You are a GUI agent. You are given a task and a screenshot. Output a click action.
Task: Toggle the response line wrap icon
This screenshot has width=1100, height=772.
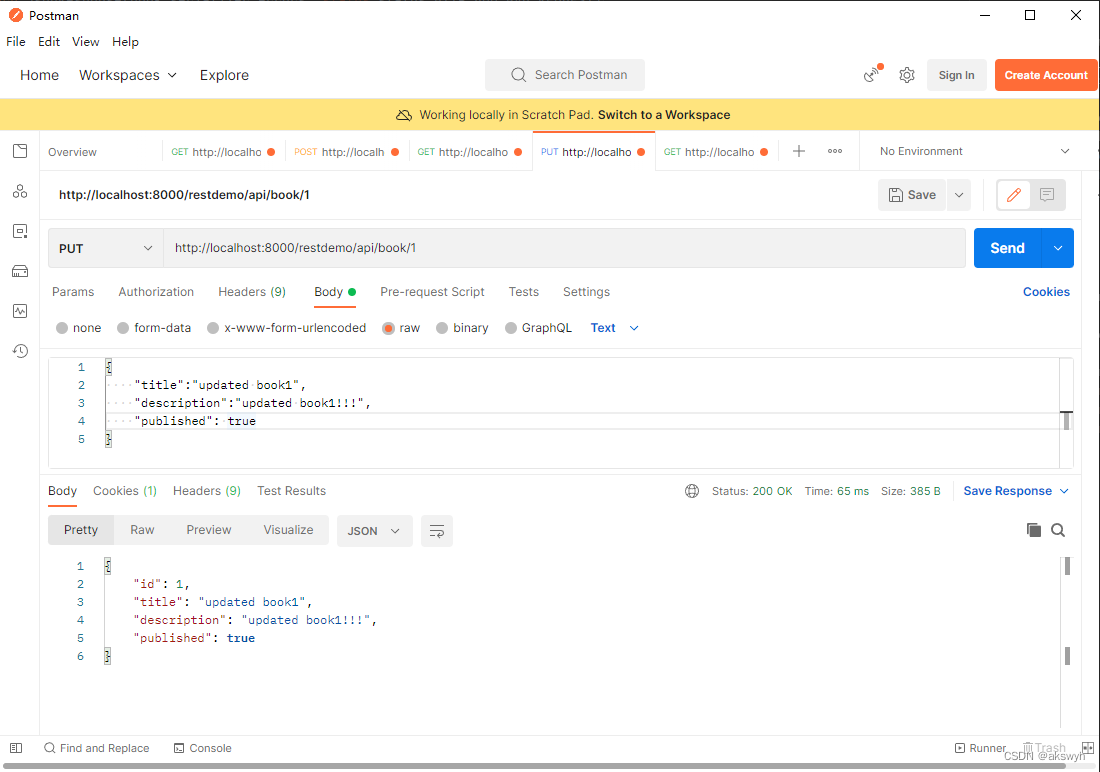coord(436,531)
